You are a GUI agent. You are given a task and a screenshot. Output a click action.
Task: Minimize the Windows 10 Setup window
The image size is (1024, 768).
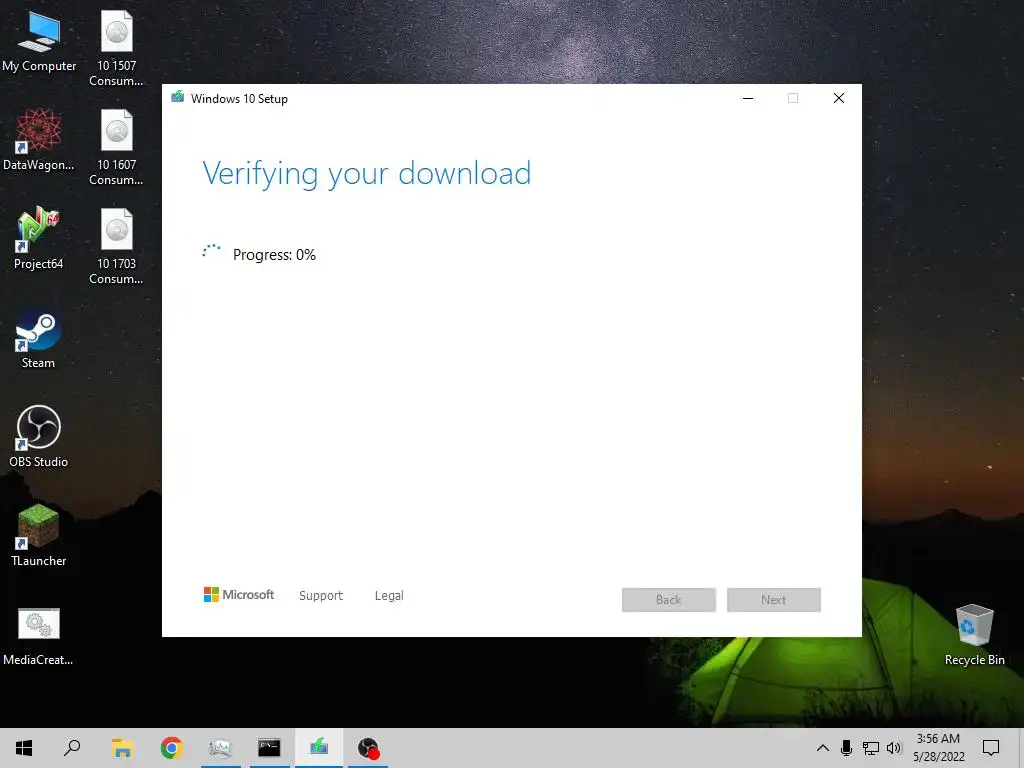pos(748,98)
